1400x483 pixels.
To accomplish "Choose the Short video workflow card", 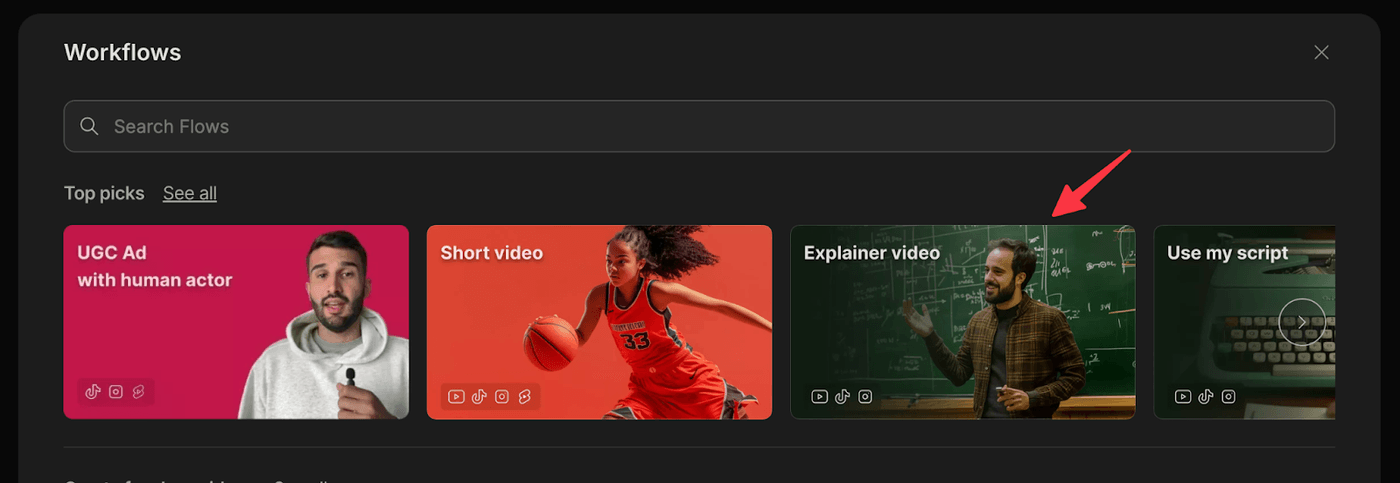I will [599, 322].
